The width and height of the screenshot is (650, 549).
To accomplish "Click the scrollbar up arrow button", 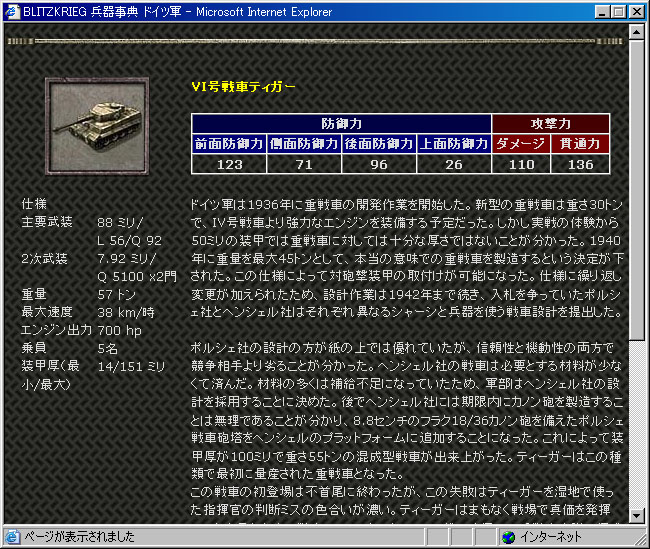I will point(637,33).
